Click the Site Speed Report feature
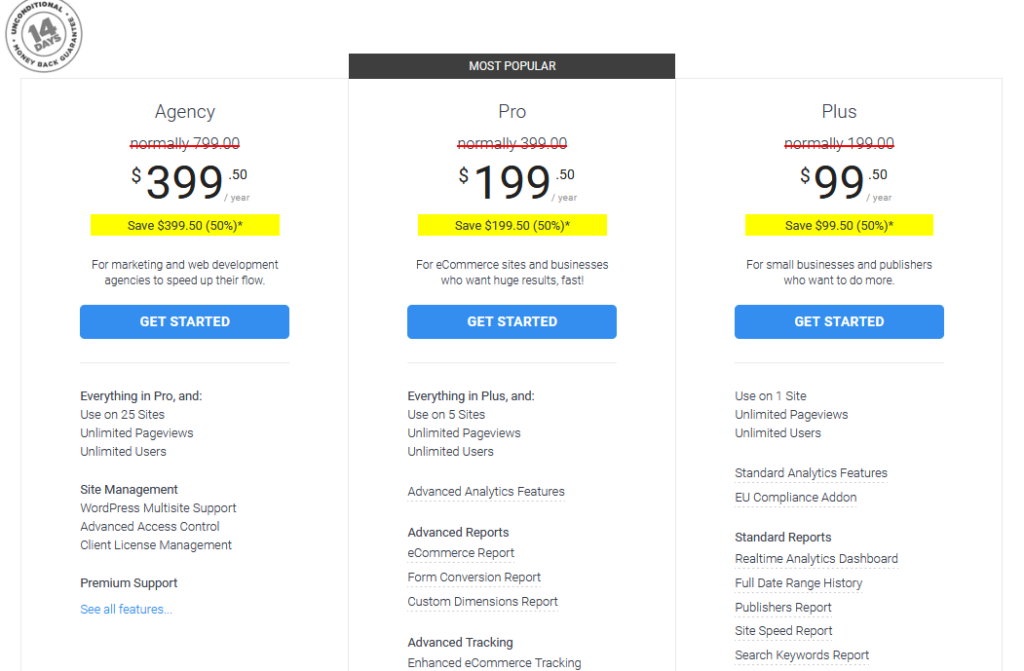Screen dimensions: 1024x671 click(784, 630)
